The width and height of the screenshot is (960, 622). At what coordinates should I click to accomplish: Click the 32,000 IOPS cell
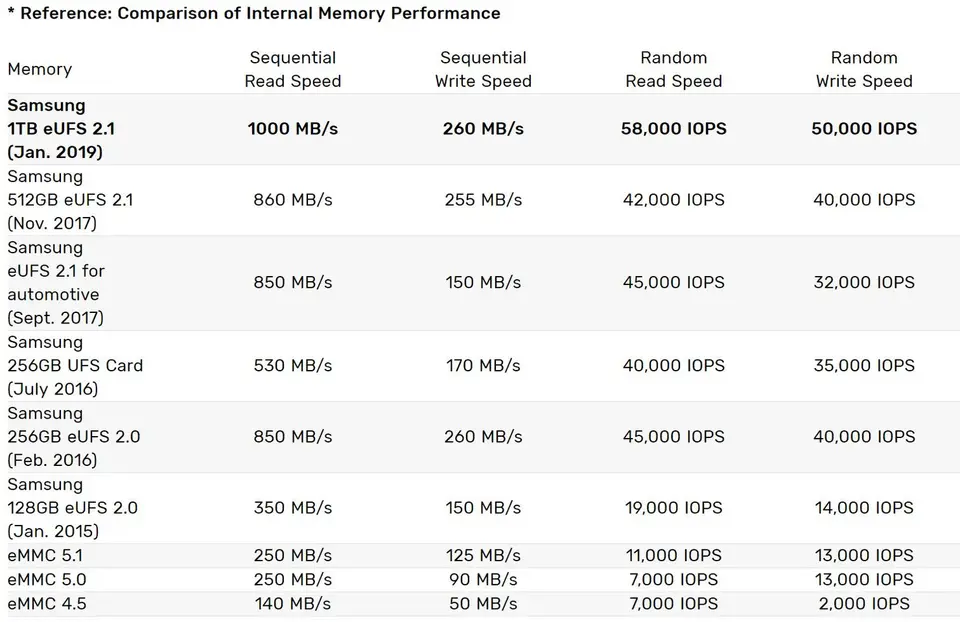coord(864,283)
